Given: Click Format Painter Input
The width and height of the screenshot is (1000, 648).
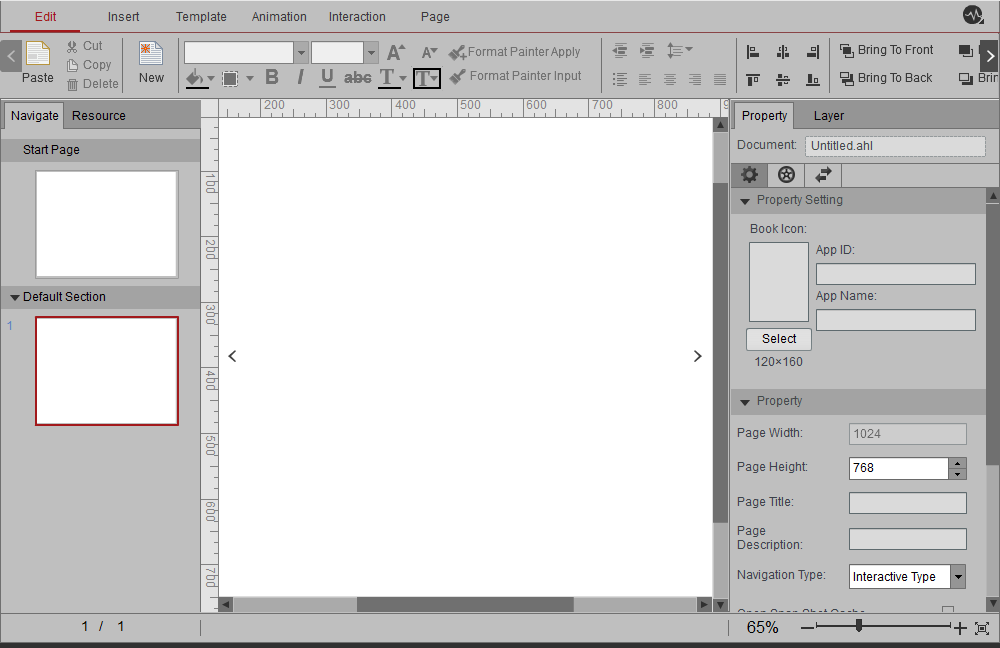Looking at the screenshot, I should coord(515,76).
